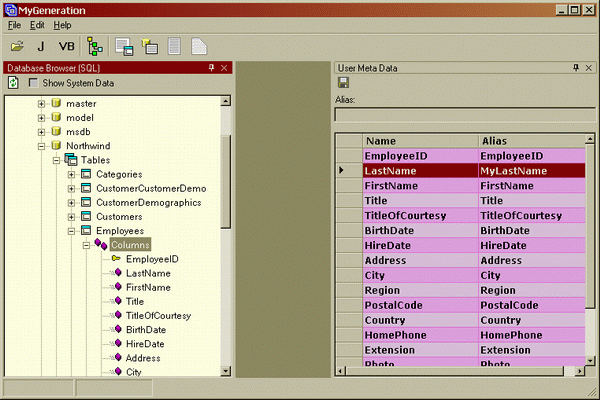Screen dimensions: 600x400
Task: Click the Customers table icon
Action: [86, 217]
